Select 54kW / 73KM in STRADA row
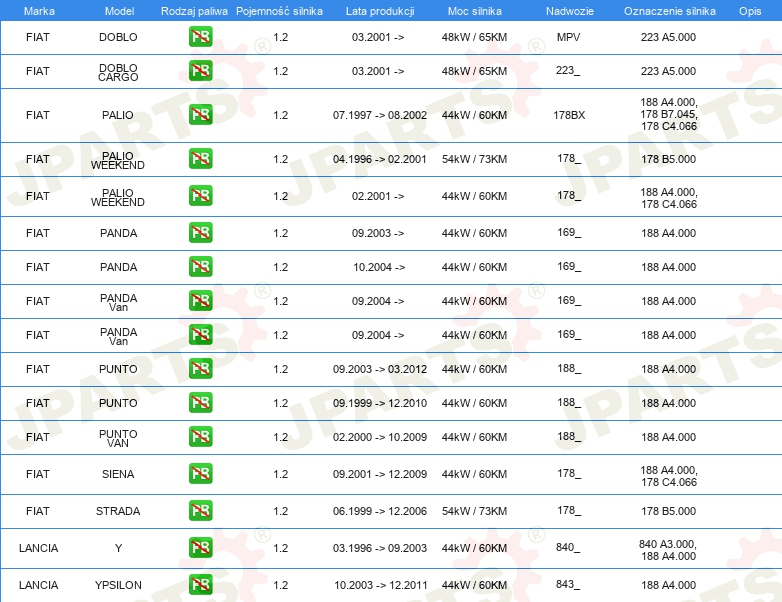Viewport: 782px width, 602px height. [x=474, y=511]
